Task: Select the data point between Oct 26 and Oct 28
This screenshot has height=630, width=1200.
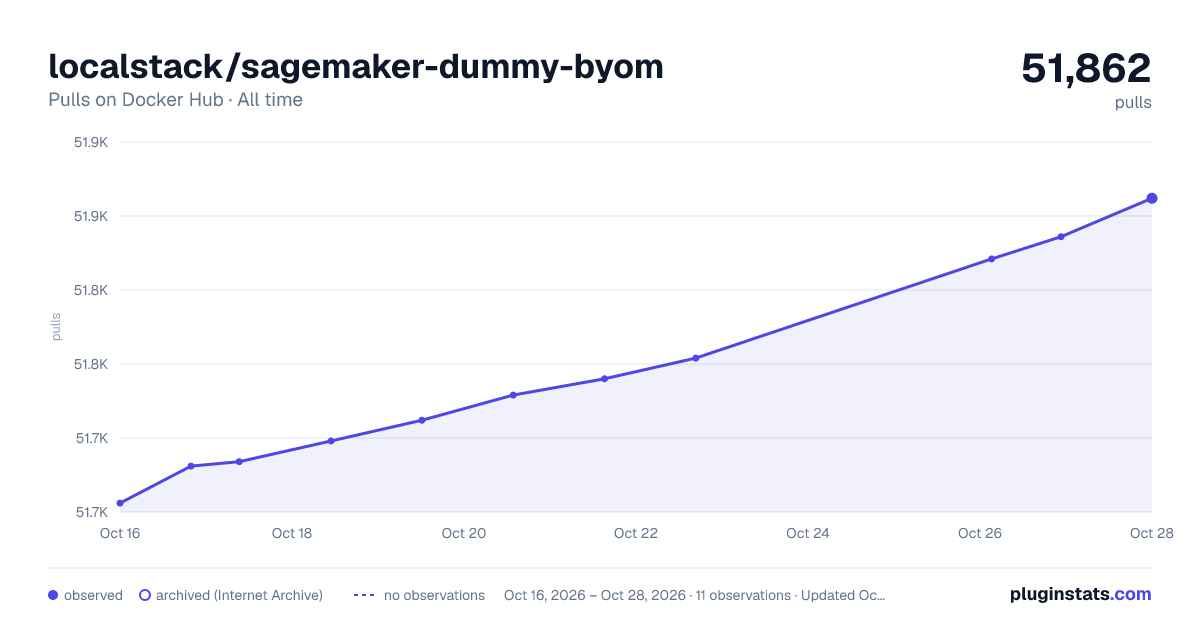Action: coord(1061,237)
